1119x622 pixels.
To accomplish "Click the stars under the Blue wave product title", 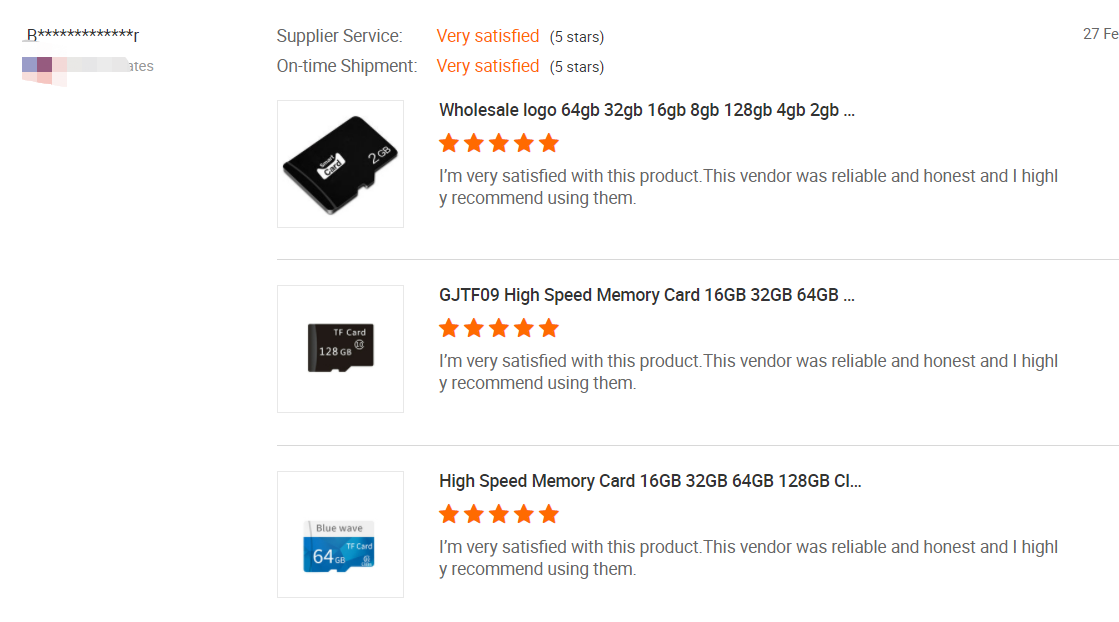I will [498, 514].
